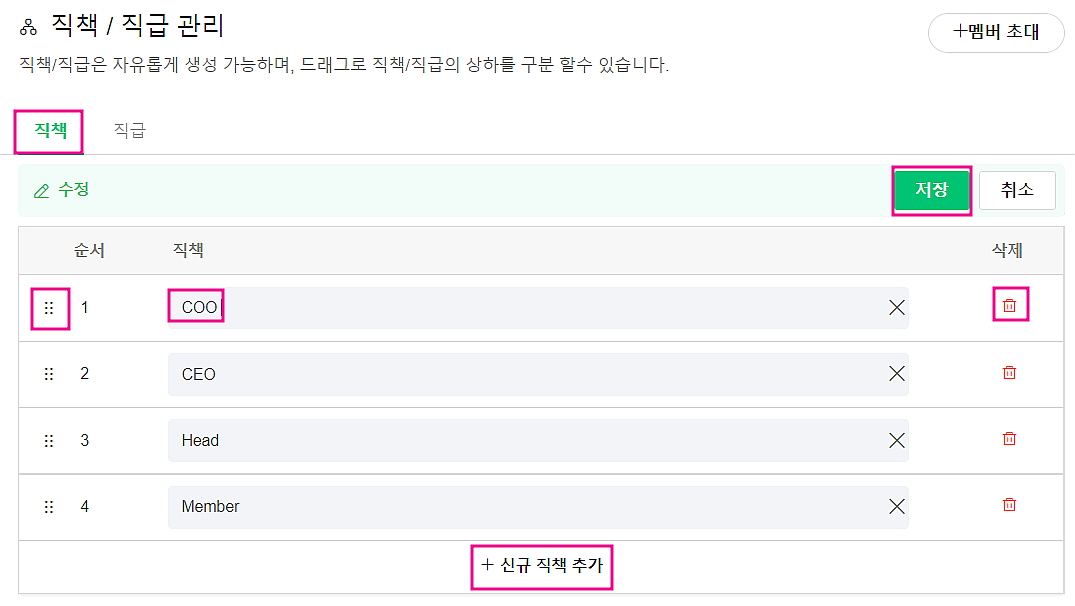This screenshot has height=606, width=1075.
Task: Click the drag handle for row 1
Action: [49, 308]
